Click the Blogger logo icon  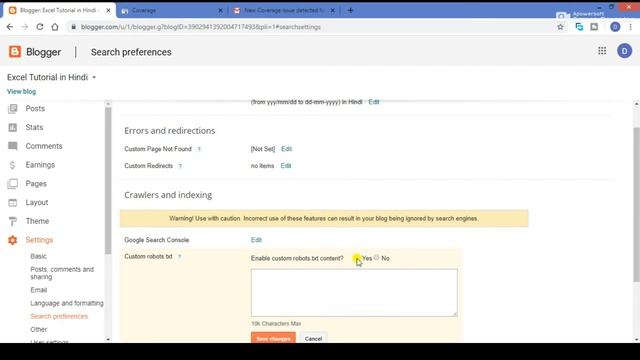[15, 52]
